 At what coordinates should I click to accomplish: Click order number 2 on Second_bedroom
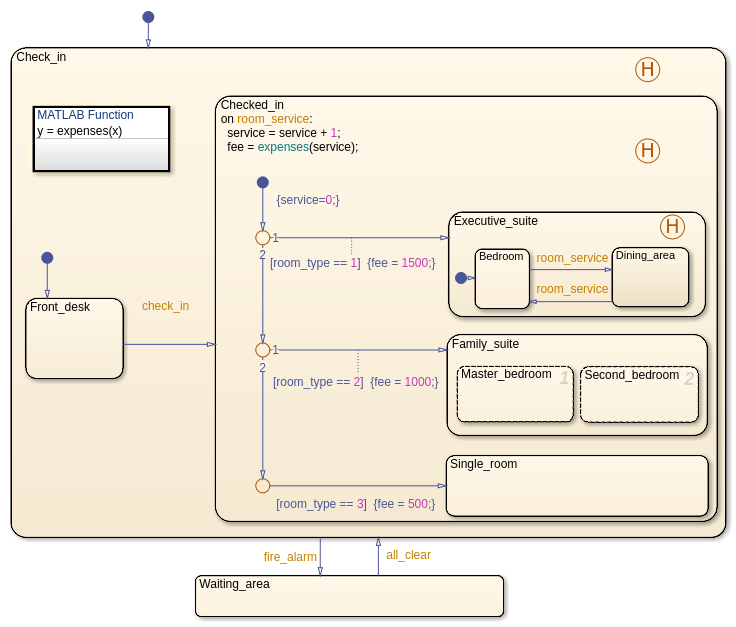point(689,378)
